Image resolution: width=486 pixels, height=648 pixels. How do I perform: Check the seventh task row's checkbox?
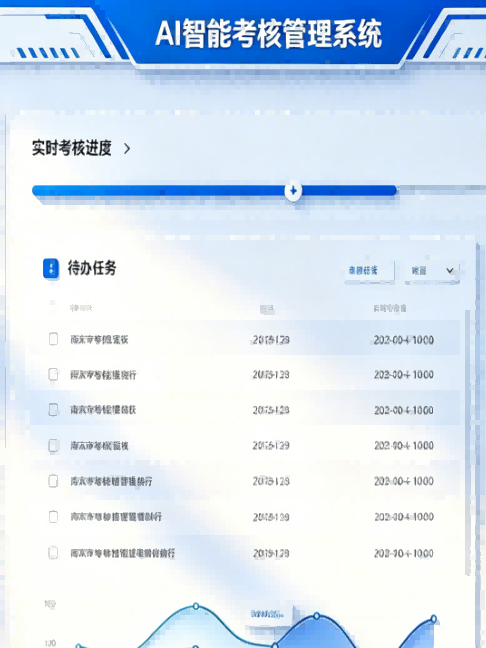[53, 553]
